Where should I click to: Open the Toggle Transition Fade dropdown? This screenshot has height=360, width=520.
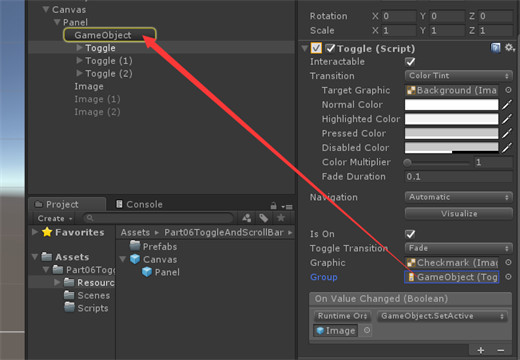click(x=459, y=248)
